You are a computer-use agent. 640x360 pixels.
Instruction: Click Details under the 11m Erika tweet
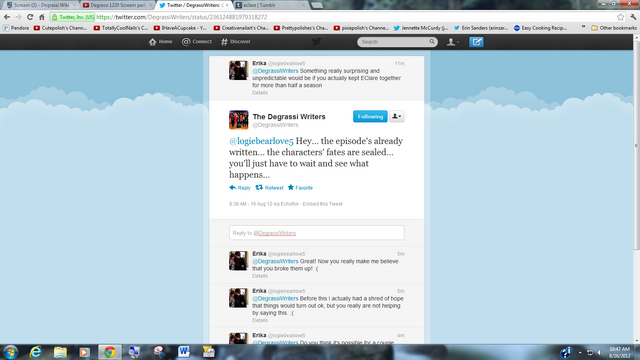click(x=260, y=93)
